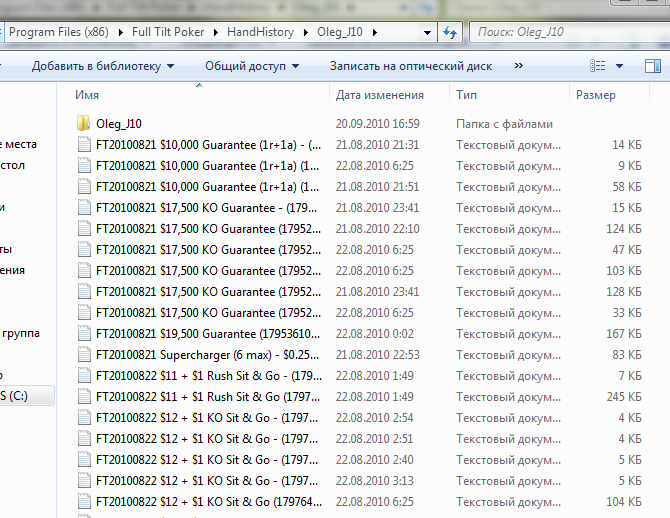Click the date '22.08.2010 0:02'
The width and height of the screenshot is (670, 518).
tap(374, 333)
